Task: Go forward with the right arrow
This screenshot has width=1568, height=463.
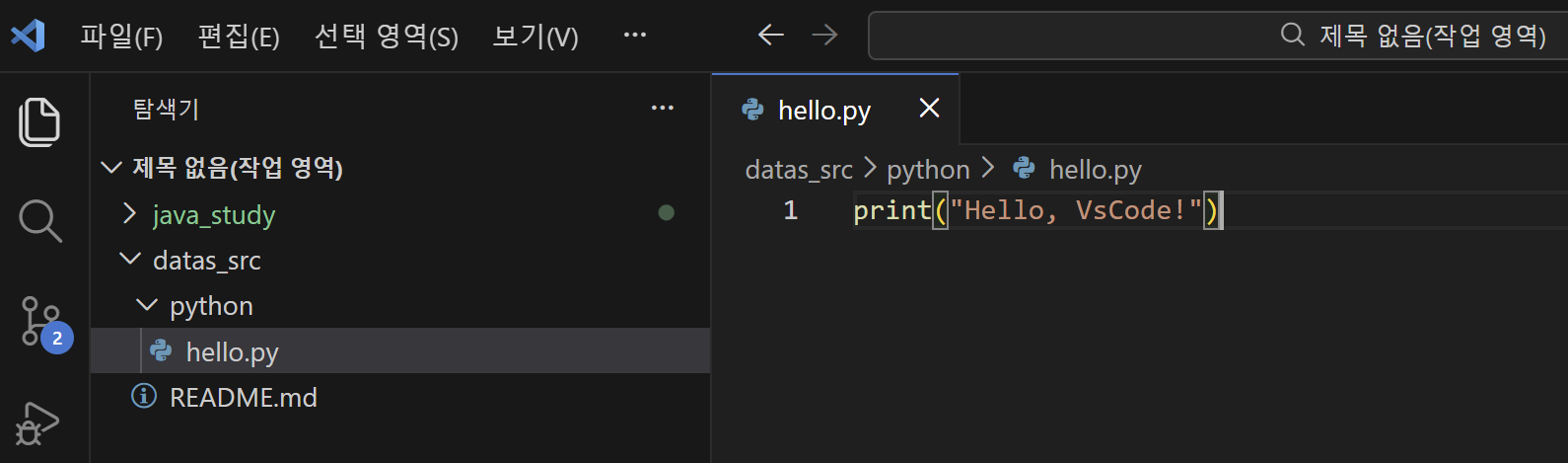Action: pos(824,36)
